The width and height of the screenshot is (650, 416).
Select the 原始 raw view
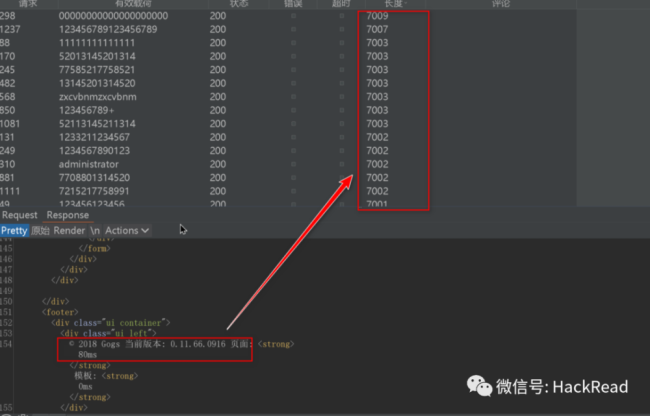click(41, 230)
